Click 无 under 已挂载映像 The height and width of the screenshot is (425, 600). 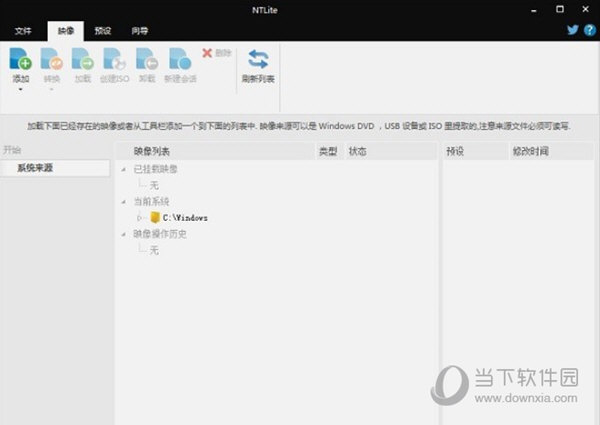(154, 186)
